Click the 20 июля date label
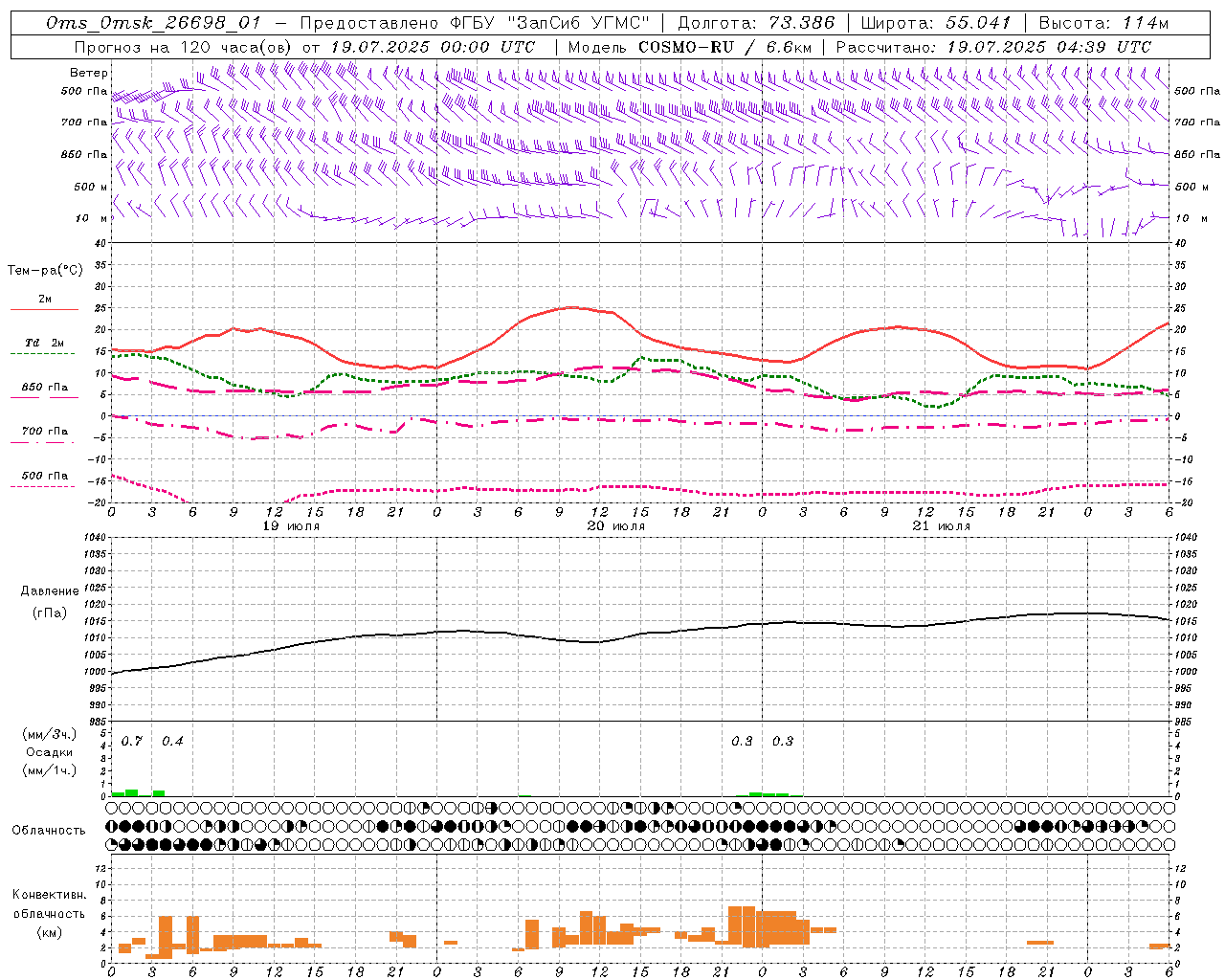Screen dimensions: 1225x980 [x=616, y=526]
